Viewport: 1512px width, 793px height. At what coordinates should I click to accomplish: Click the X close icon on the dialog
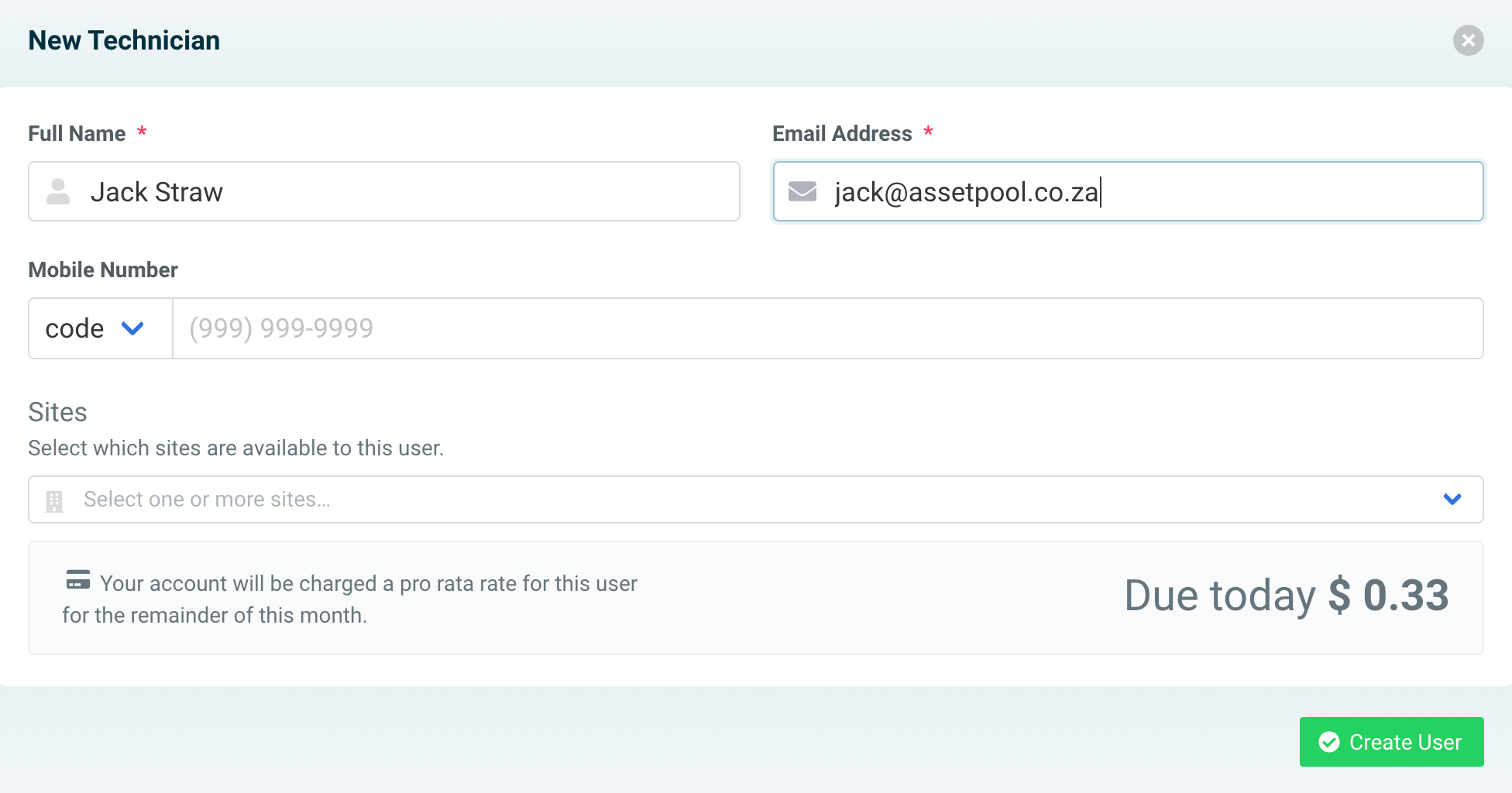pyautogui.click(x=1469, y=41)
